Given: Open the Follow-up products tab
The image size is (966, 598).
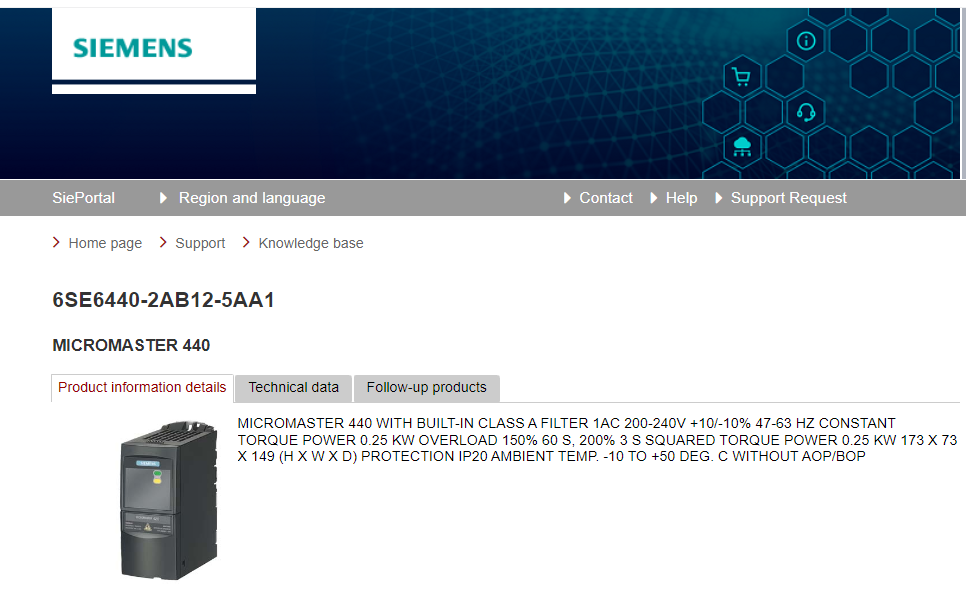Looking at the screenshot, I should (x=426, y=388).
